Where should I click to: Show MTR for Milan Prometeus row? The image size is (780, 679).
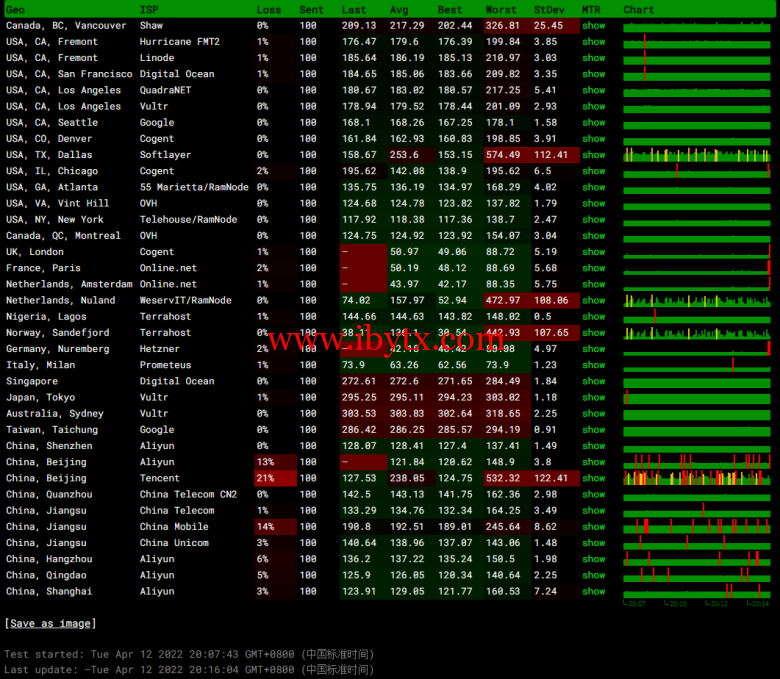coord(594,365)
